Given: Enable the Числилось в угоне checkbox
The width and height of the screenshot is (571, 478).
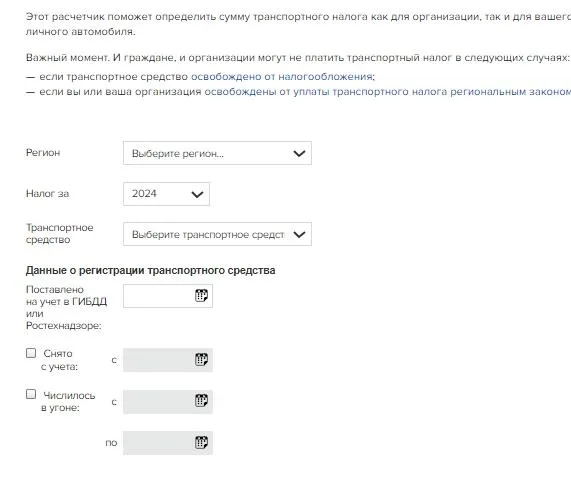Looking at the screenshot, I should click(31, 394).
